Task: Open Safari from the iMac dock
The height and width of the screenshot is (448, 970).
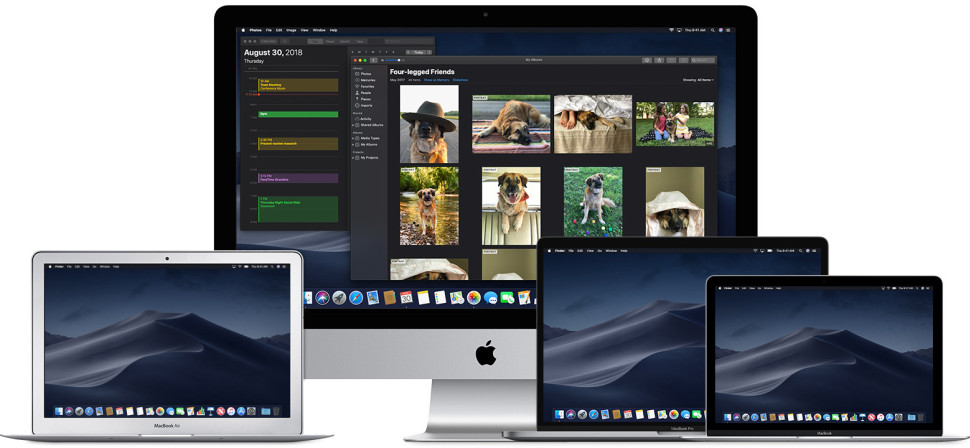Action: (x=356, y=298)
